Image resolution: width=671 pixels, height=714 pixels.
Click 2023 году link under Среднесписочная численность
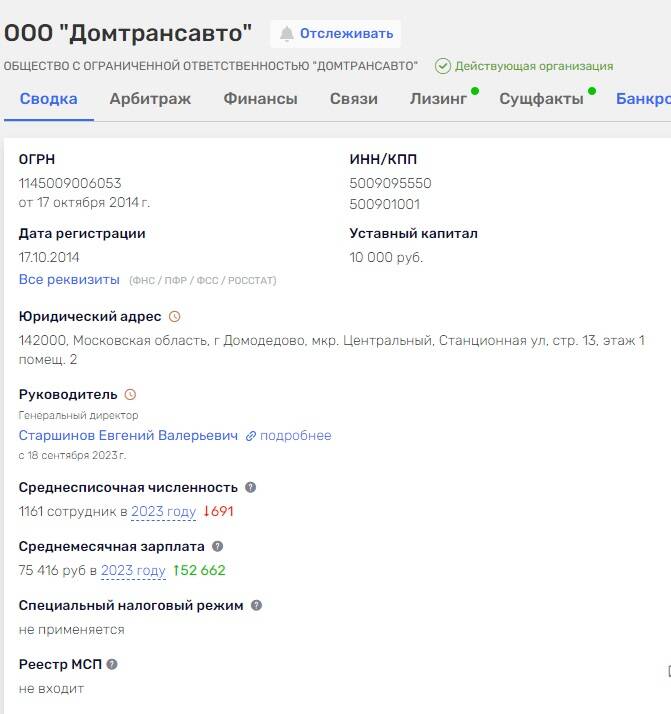pos(163,511)
